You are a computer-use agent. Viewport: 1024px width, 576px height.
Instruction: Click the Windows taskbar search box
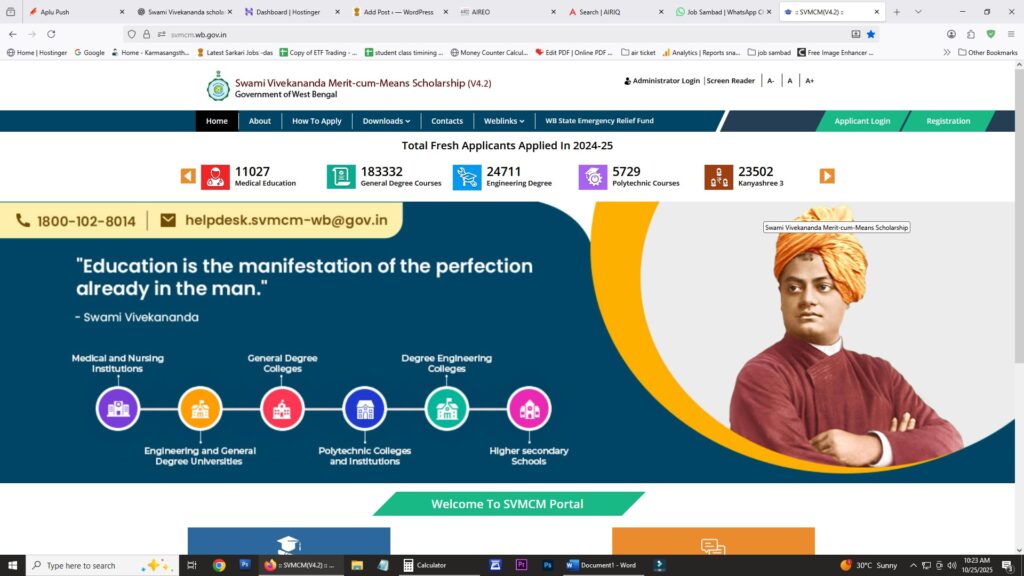pyautogui.click(x=102, y=565)
